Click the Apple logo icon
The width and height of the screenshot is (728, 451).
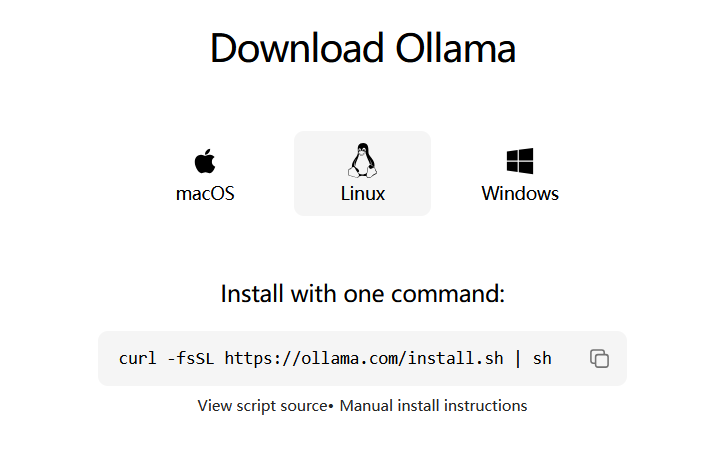[205, 161]
